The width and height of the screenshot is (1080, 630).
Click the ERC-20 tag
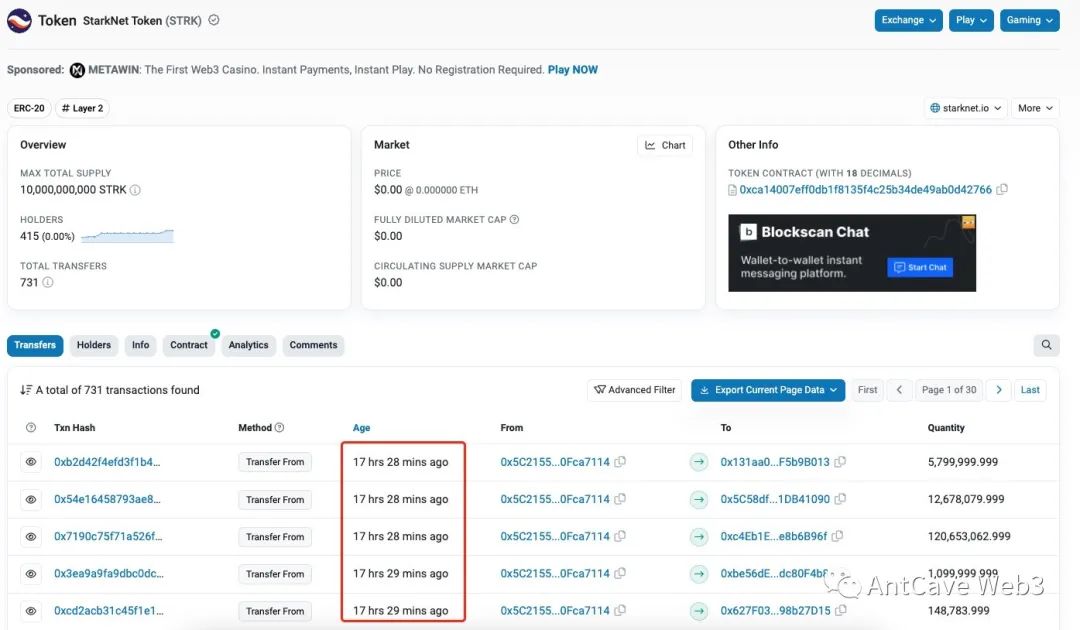(29, 108)
